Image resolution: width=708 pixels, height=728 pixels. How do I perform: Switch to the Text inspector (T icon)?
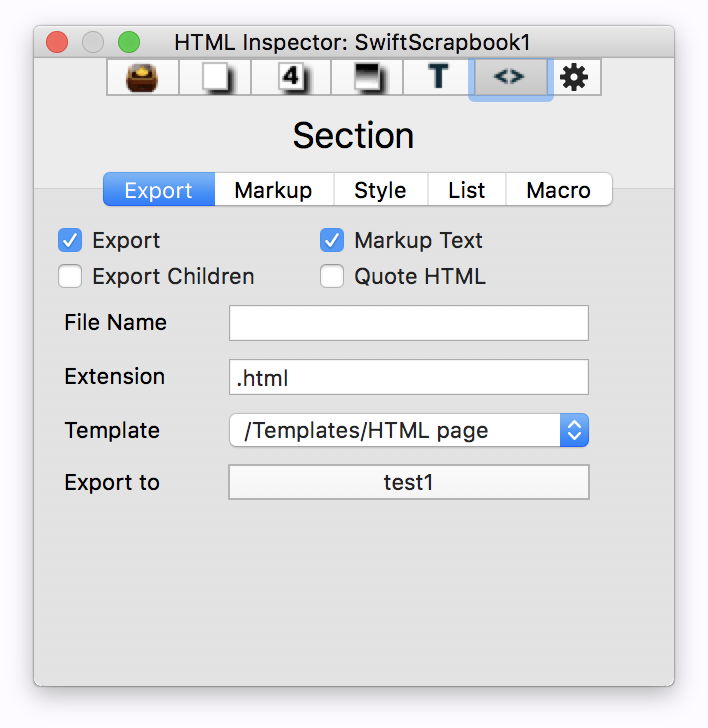pyautogui.click(x=437, y=77)
